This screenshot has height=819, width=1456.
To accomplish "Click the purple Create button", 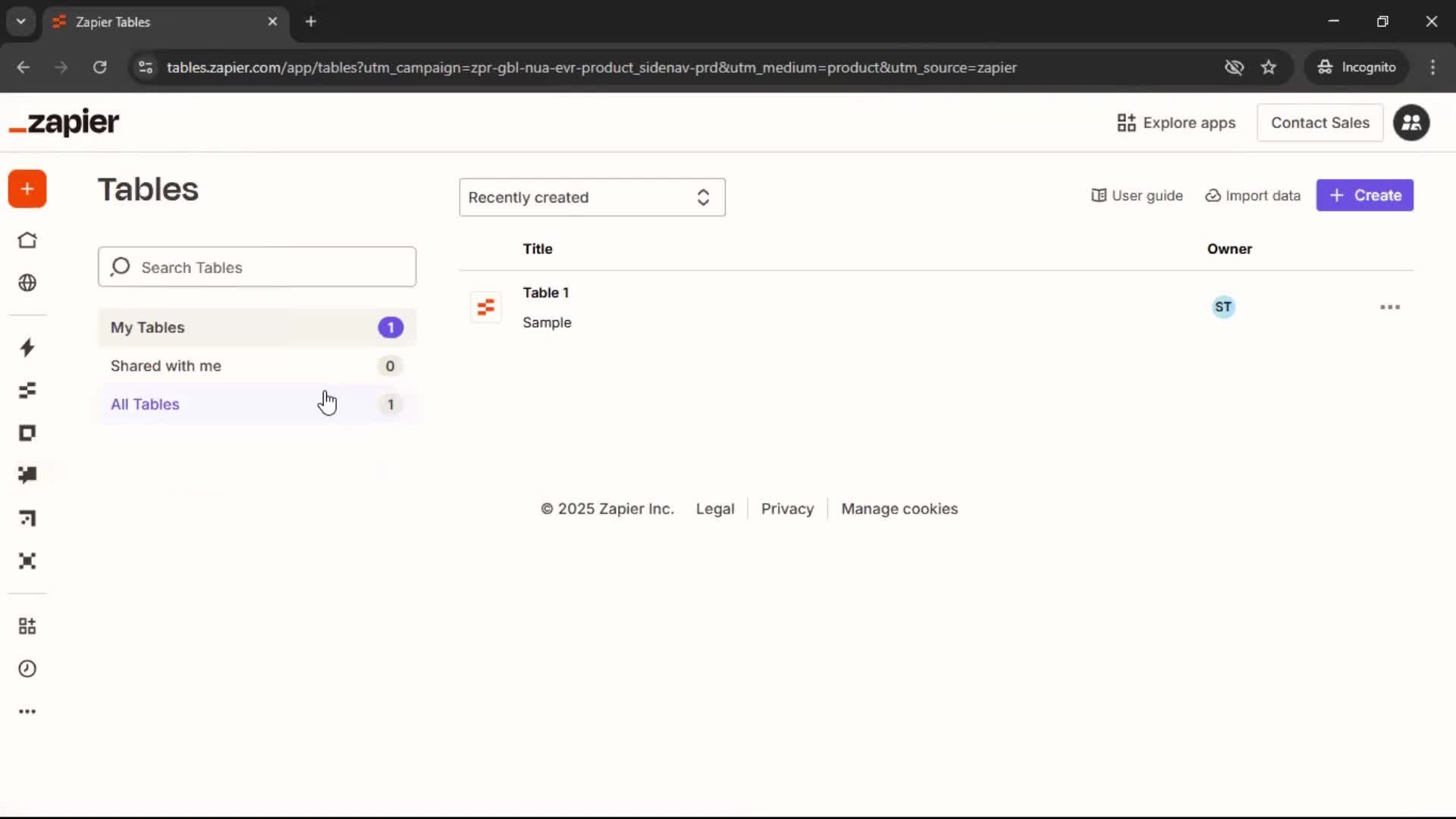I will click(1365, 196).
